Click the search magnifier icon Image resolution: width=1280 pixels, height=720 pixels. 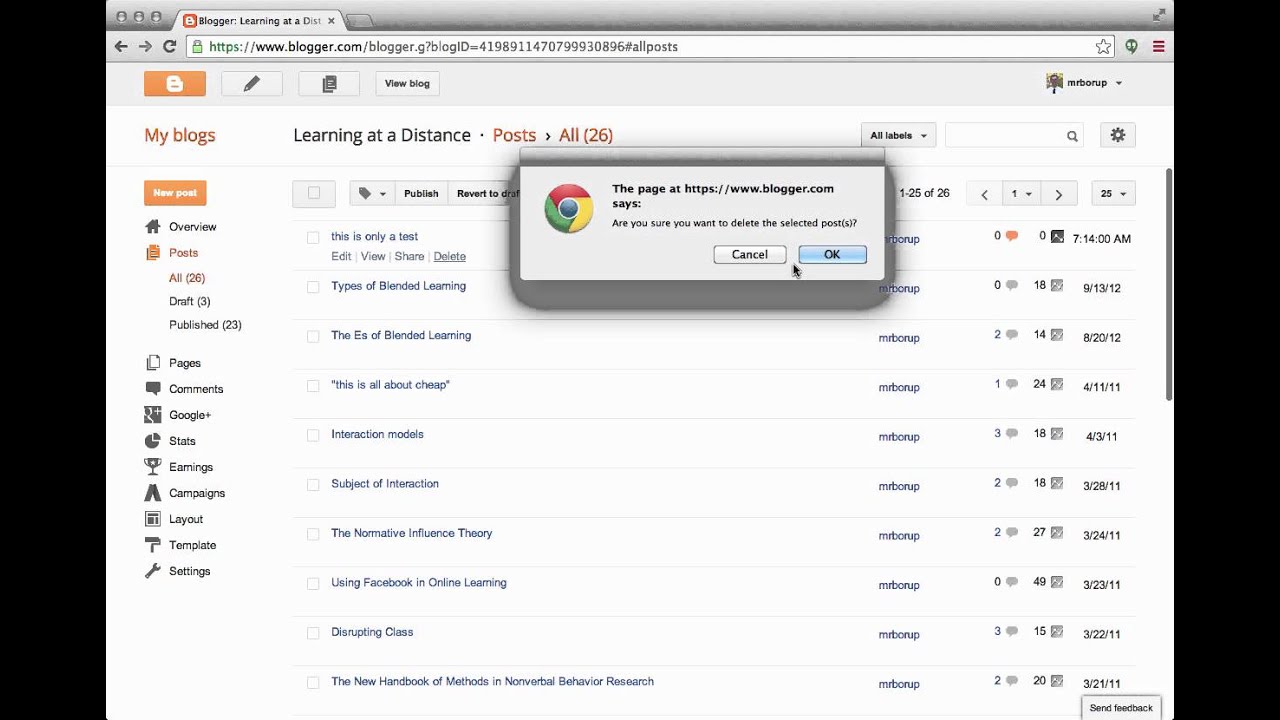pos(1072,136)
